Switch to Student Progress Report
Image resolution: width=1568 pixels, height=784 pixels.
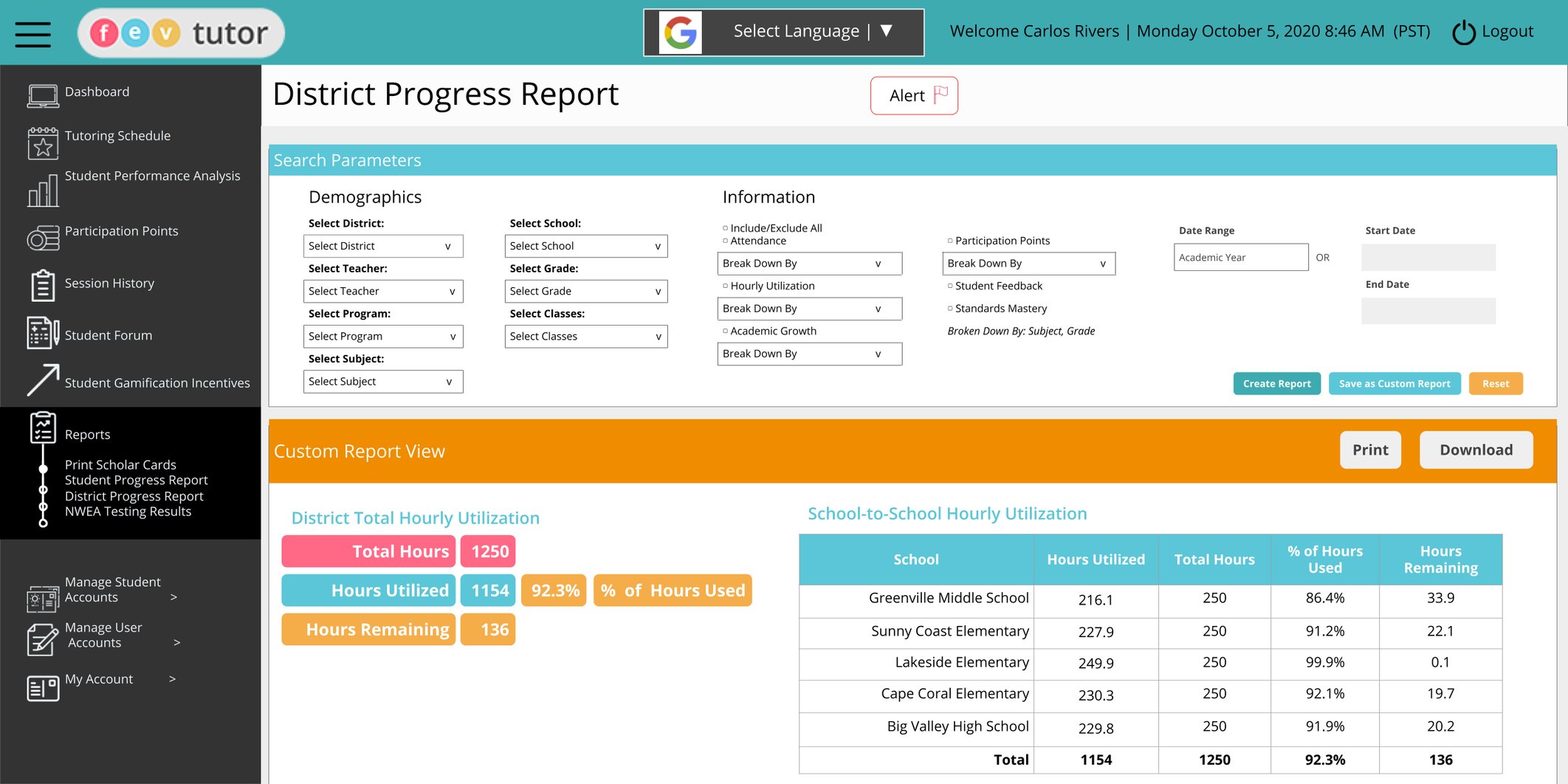click(136, 480)
